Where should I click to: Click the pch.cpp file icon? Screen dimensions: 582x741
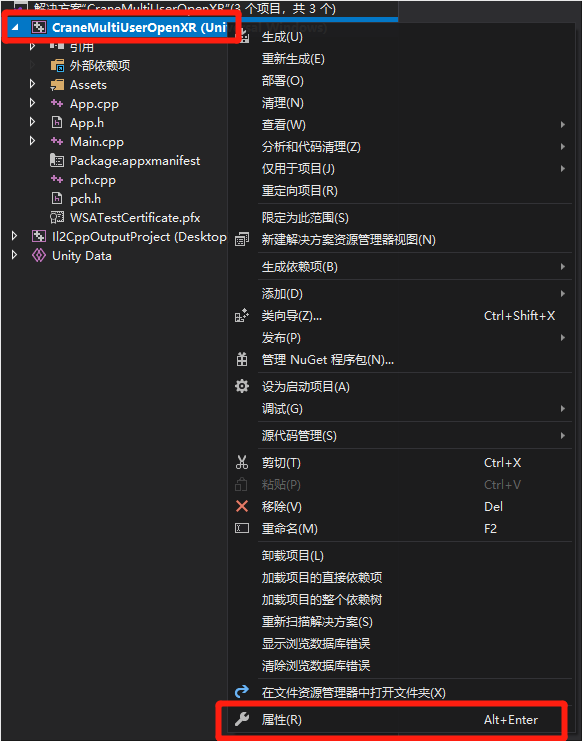(x=57, y=179)
